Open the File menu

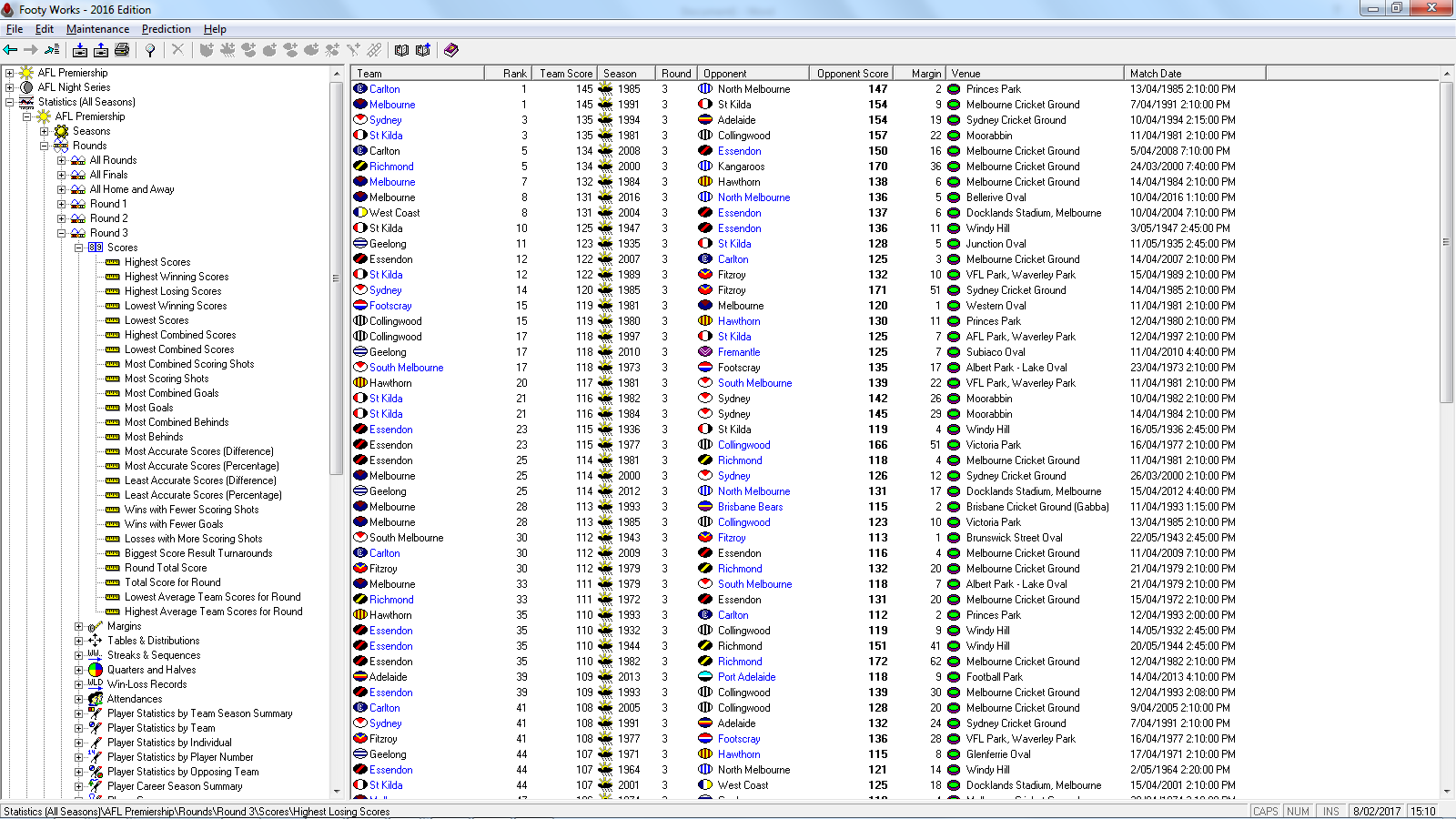[15, 29]
